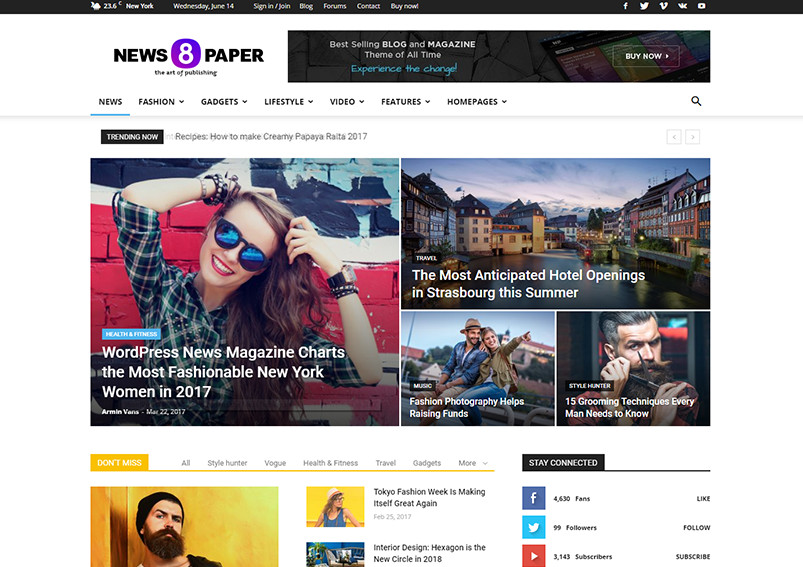Click the Newspaper 8 site logo
Viewport: 803px width, 567px height.
188,56
